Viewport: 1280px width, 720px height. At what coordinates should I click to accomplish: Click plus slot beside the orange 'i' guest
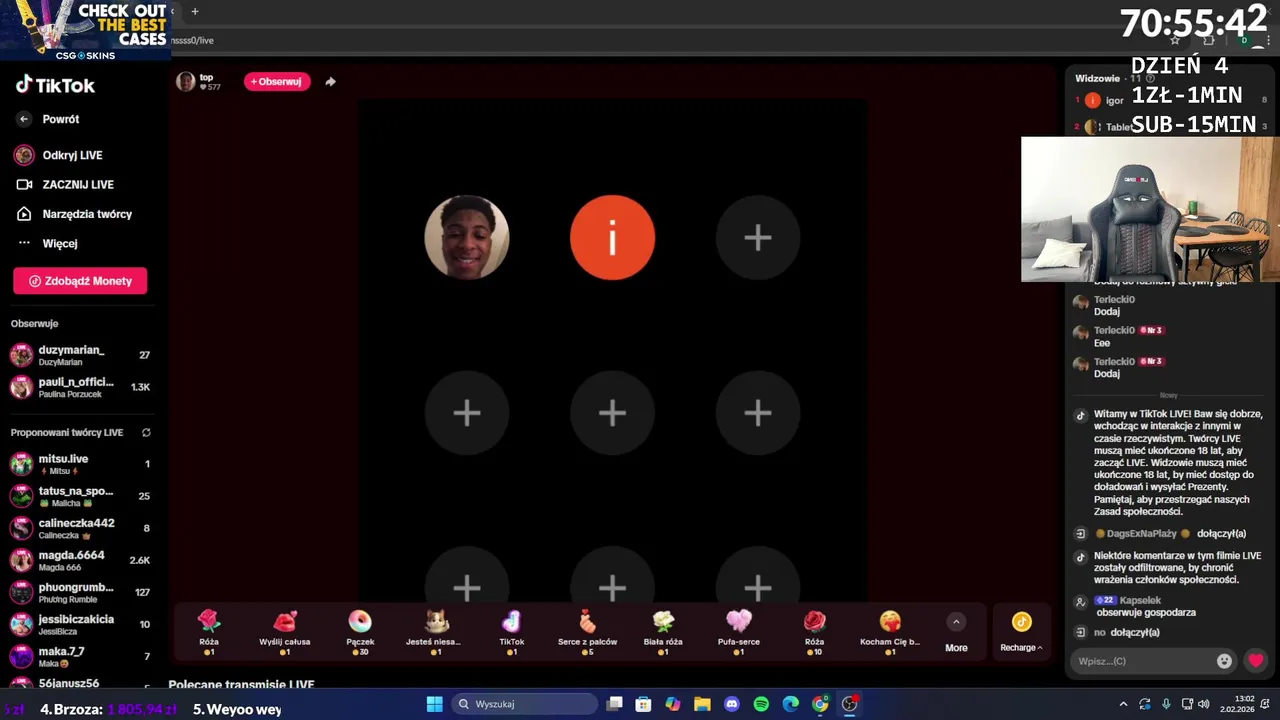coord(758,237)
